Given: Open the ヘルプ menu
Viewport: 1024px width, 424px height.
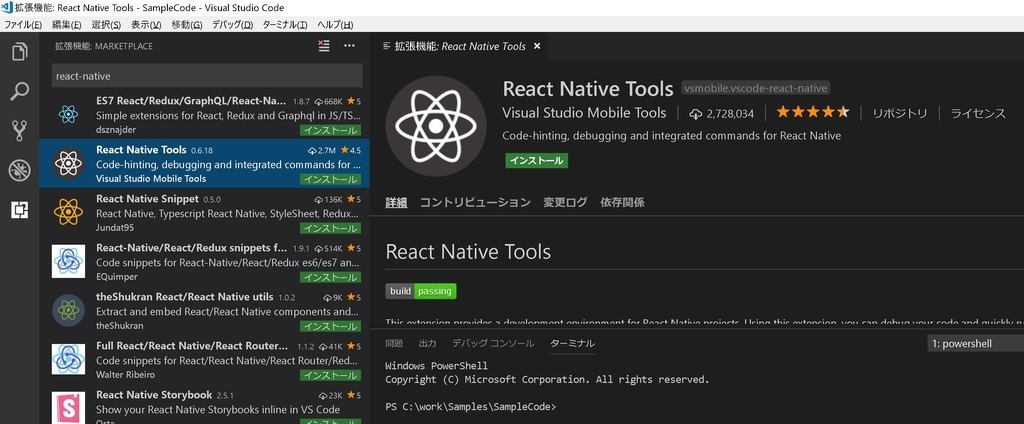Looking at the screenshot, I should [x=335, y=25].
